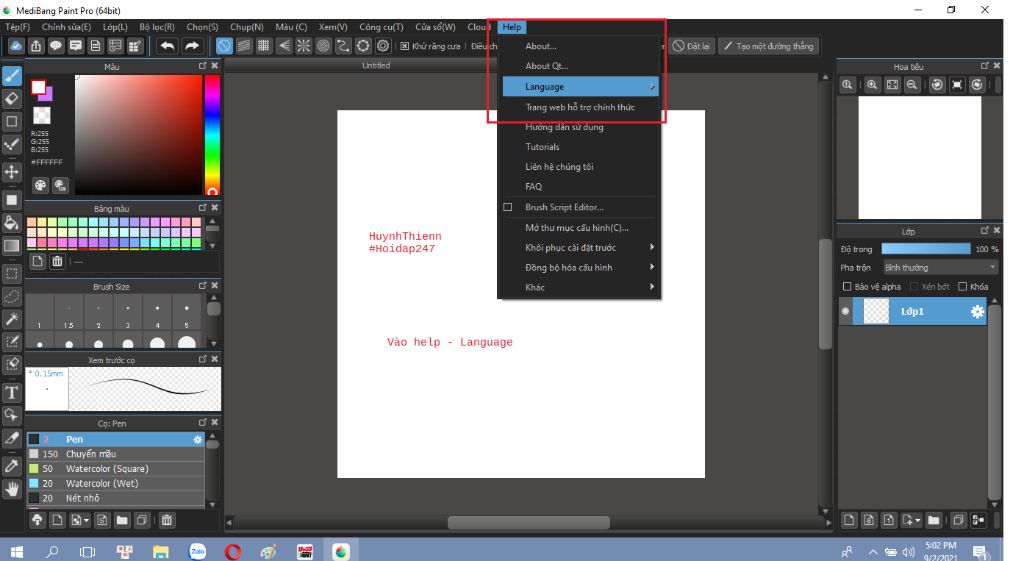Open the Xem(V) menu
1024x561 pixels.
point(333,27)
